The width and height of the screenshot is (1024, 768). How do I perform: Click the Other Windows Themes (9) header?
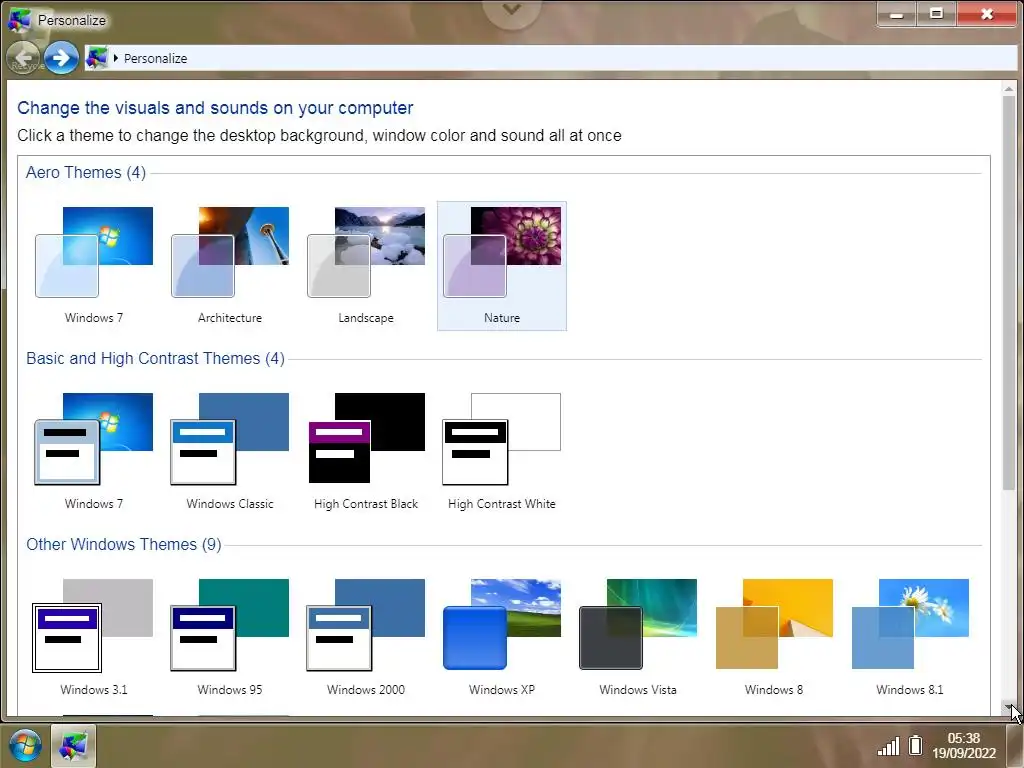[x=123, y=545]
